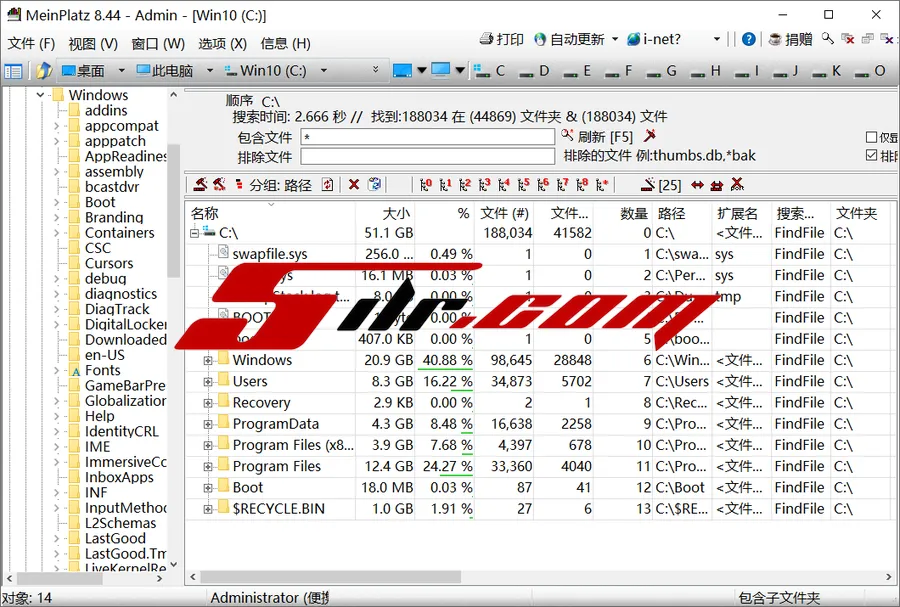Sort by the 大小 column header

[x=385, y=213]
